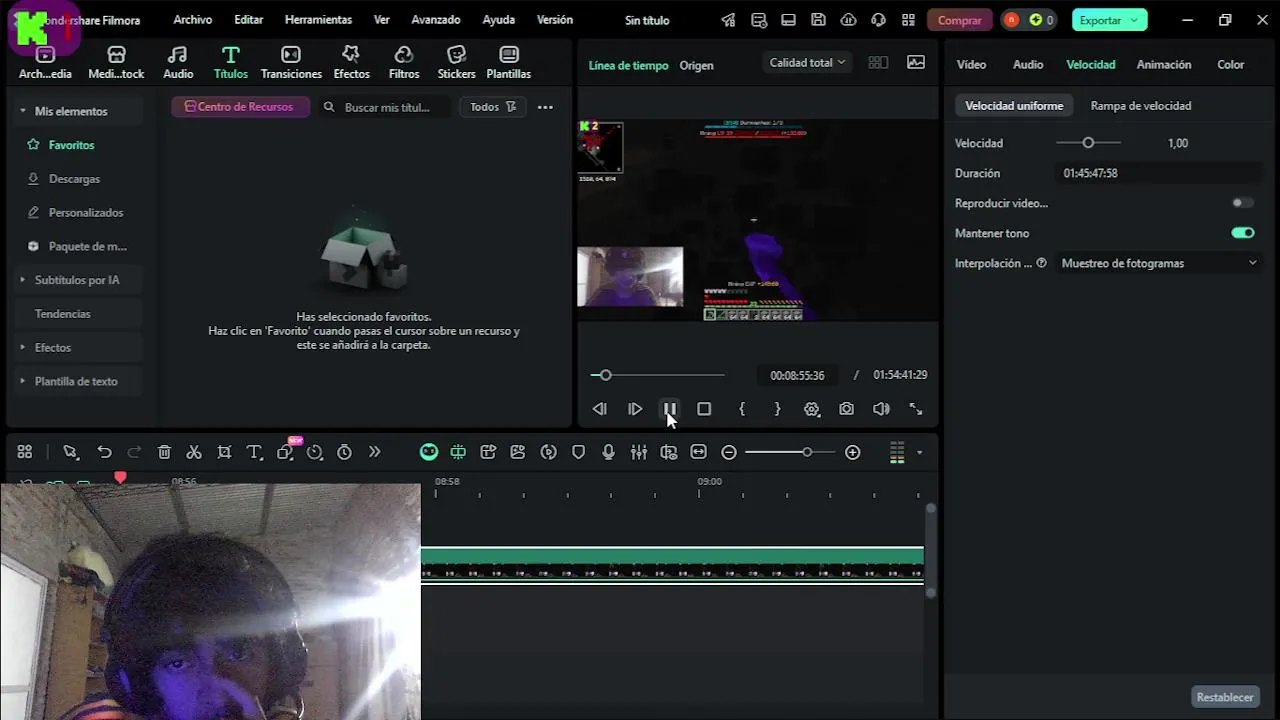
Task: Open the Stickers category
Action: coord(456,62)
